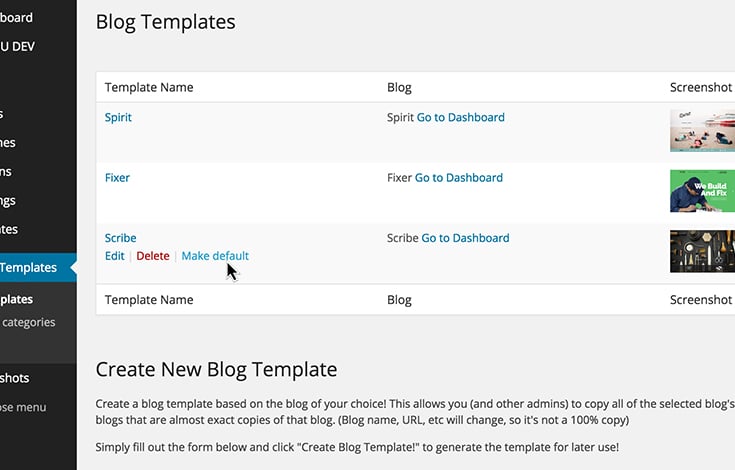Collapse the sidebar via collapse menu

pyautogui.click(x=23, y=407)
